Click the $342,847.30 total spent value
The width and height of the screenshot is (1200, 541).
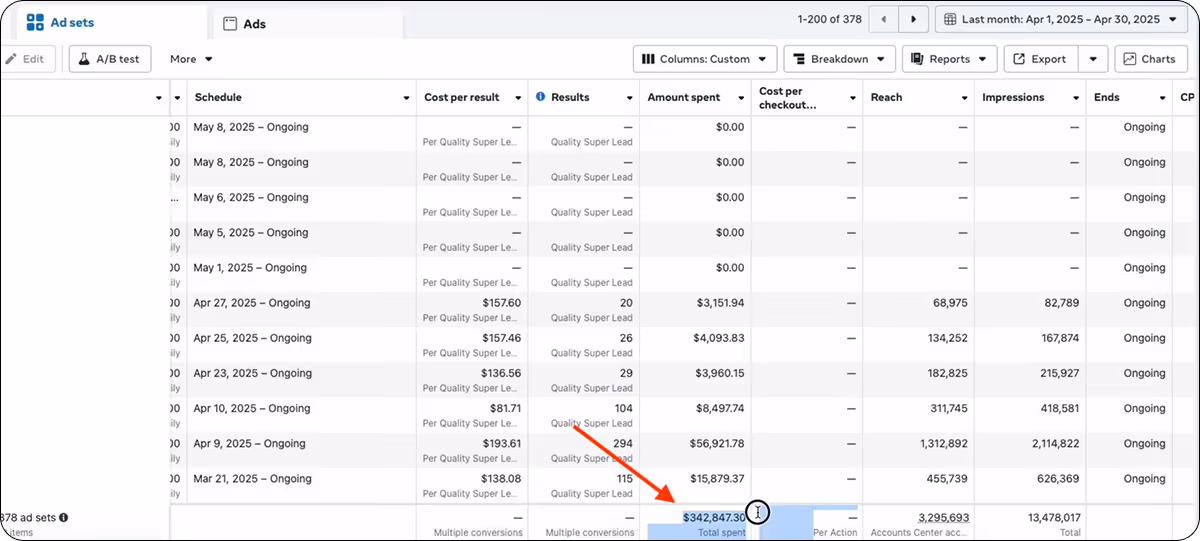(714, 517)
